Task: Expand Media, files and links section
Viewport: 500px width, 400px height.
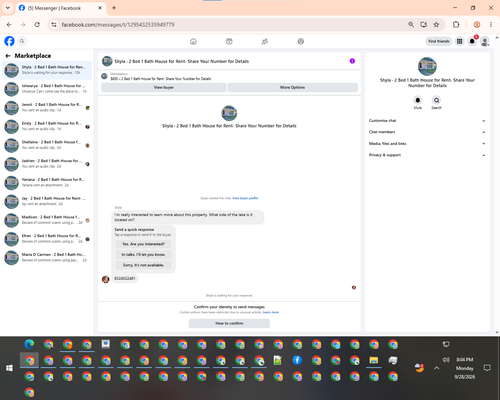Action: pos(427,144)
